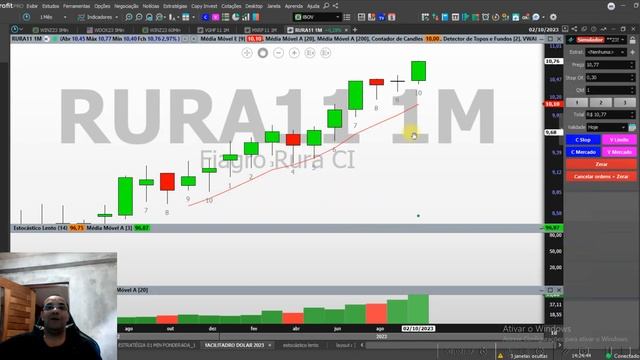Screen dimensions: 640x360
Task: Click the calendar icon beside Validade
Action: click(x=632, y=127)
